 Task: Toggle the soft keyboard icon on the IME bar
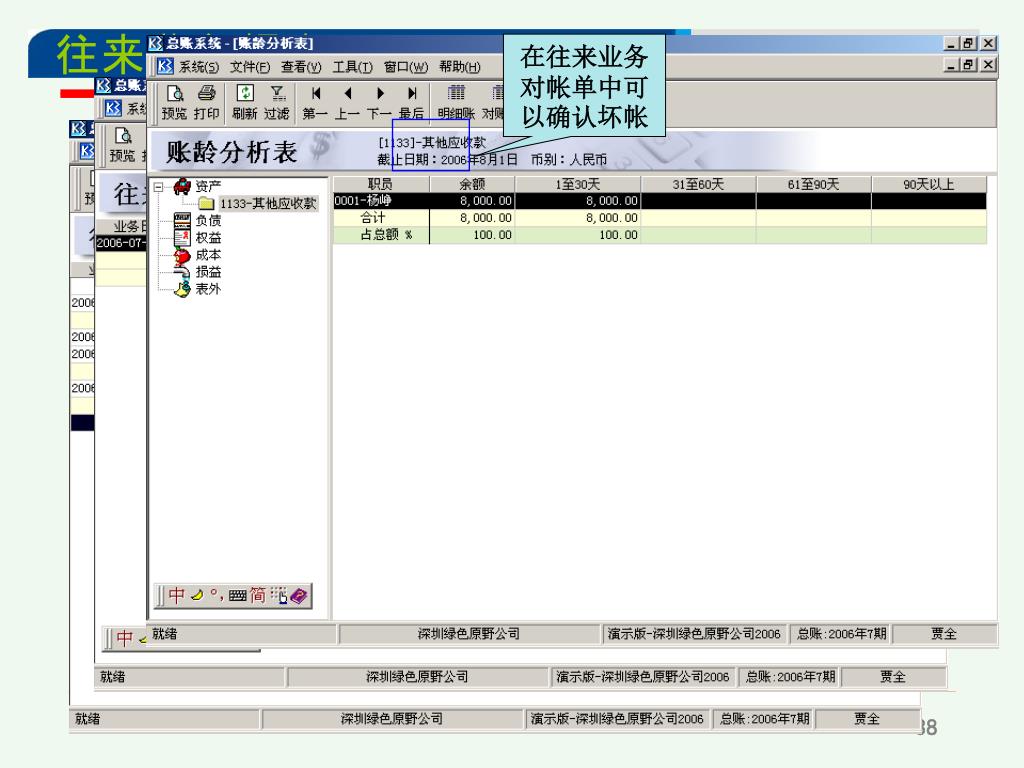pos(237,596)
